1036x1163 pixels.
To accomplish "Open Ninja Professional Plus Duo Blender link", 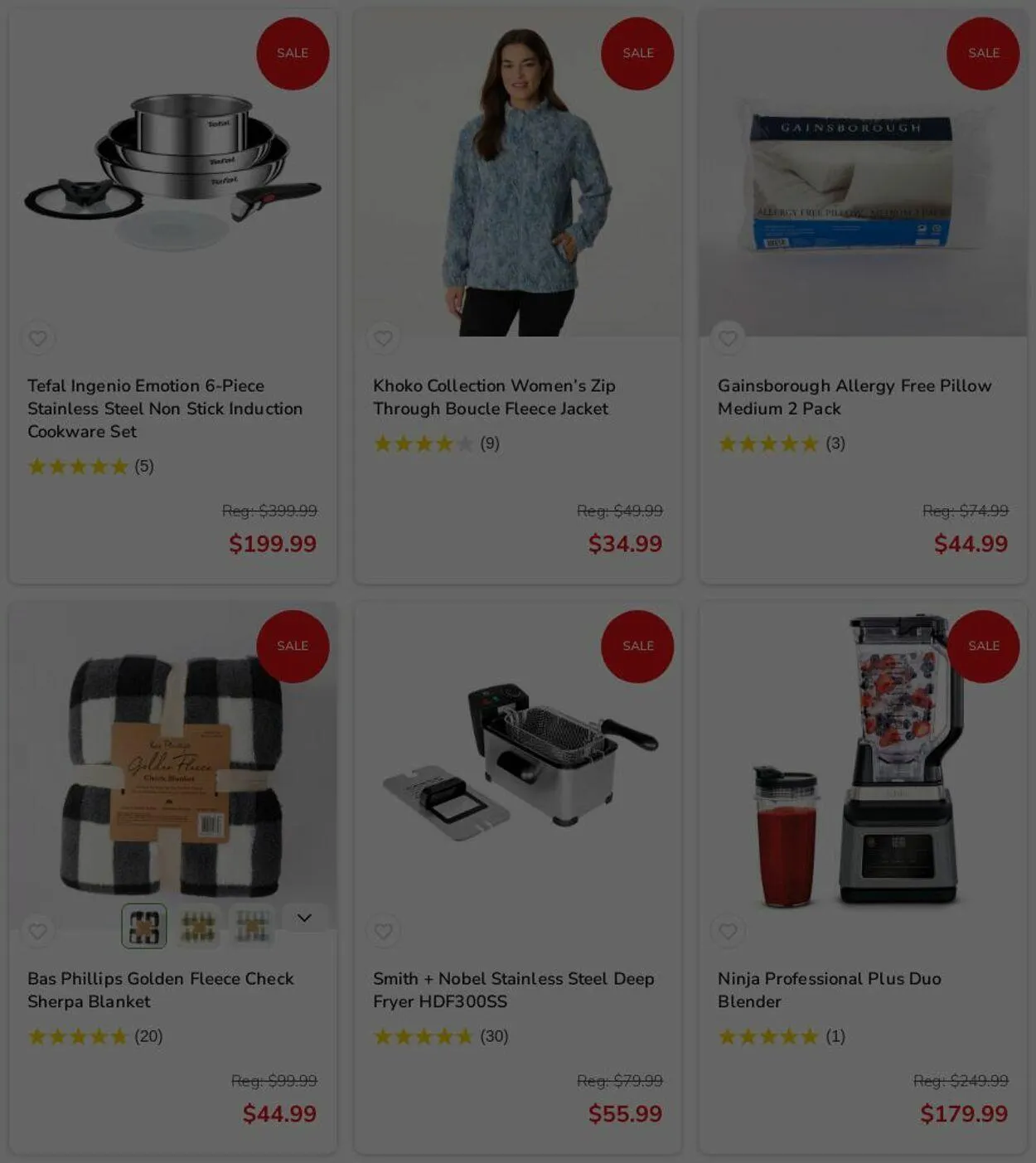I will [x=830, y=990].
